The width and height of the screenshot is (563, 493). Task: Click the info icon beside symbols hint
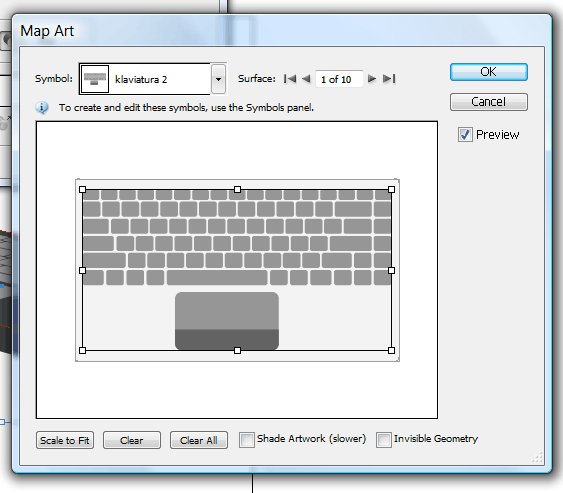coord(42,107)
